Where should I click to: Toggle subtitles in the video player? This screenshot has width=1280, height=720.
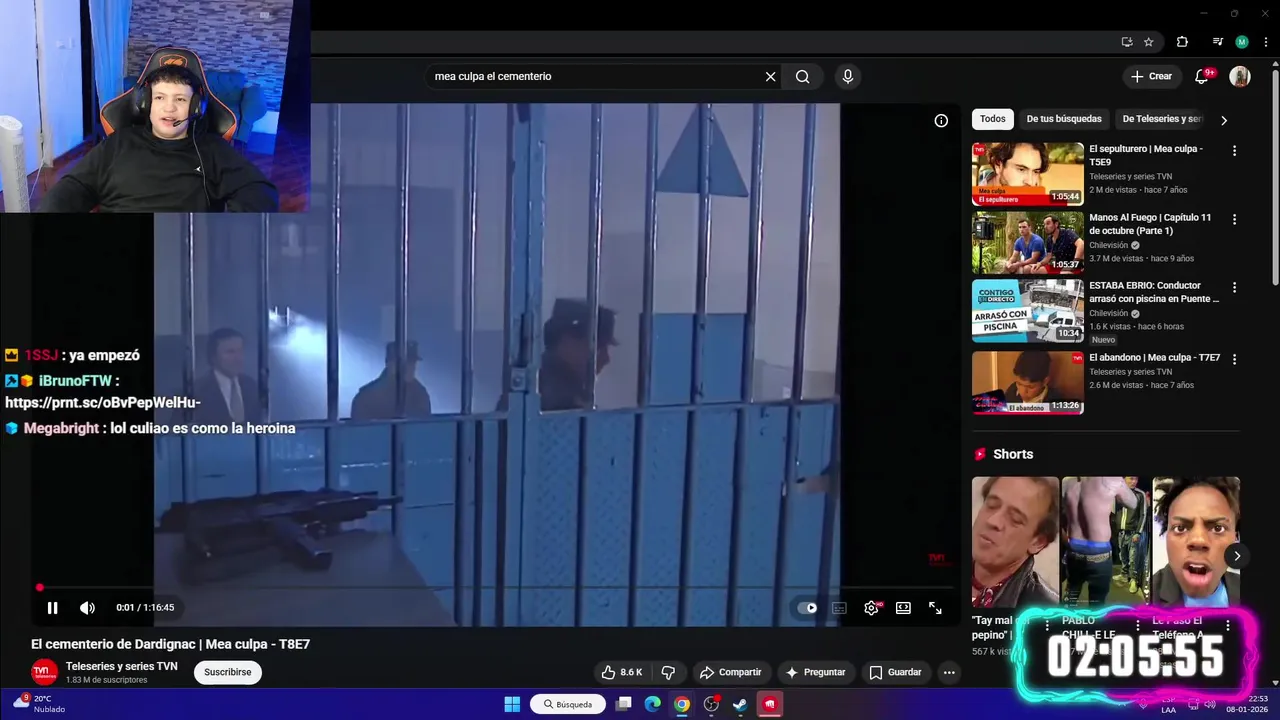point(840,608)
